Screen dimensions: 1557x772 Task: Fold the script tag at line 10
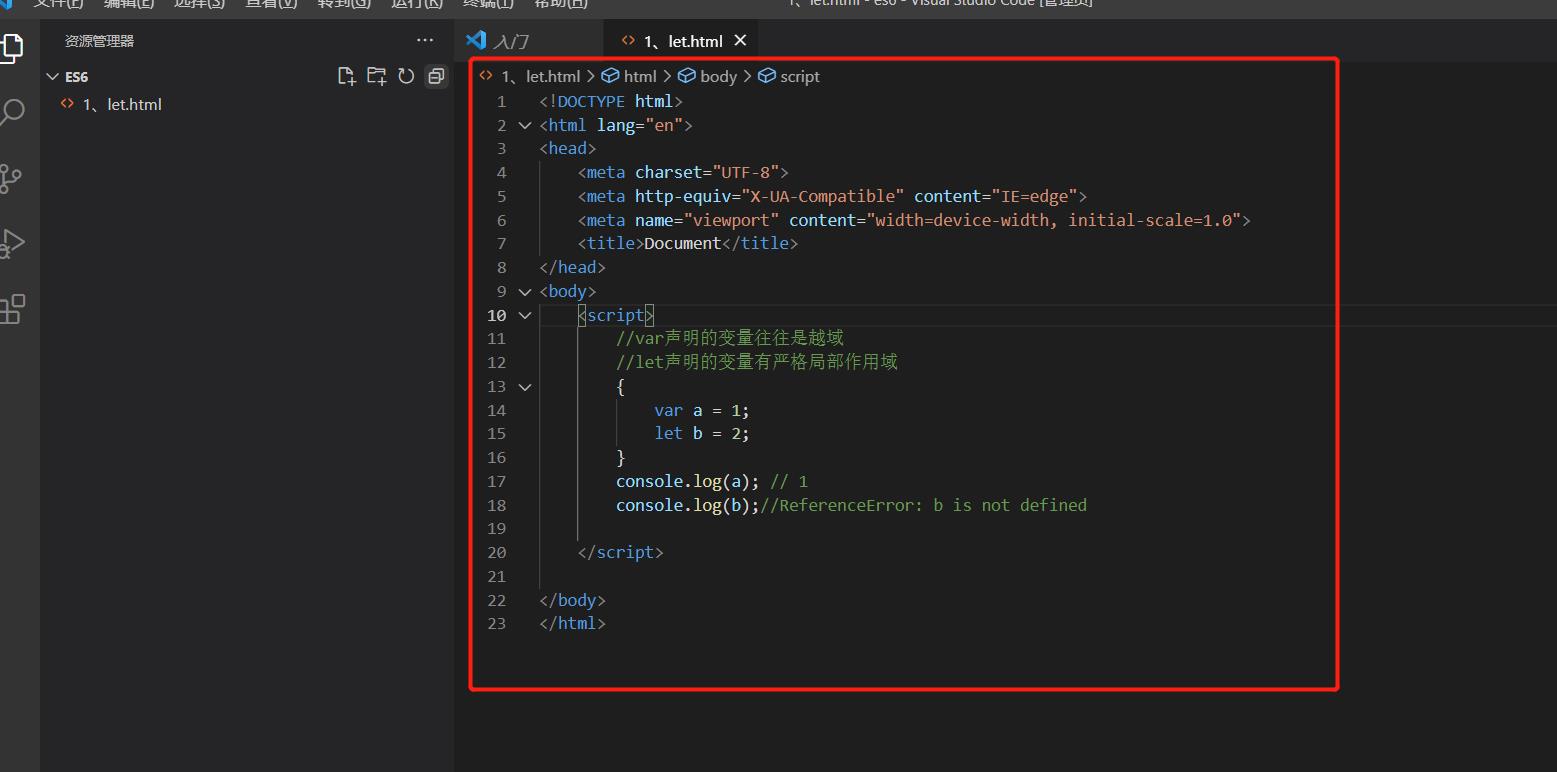pyautogui.click(x=525, y=315)
